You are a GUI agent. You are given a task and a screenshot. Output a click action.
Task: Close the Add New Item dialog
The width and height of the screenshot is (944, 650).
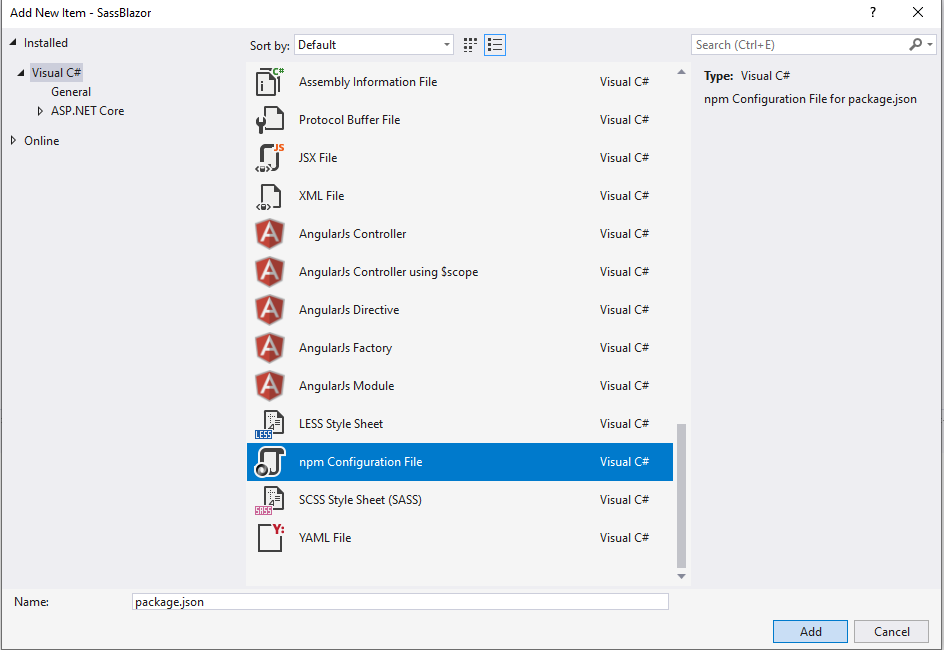point(918,13)
